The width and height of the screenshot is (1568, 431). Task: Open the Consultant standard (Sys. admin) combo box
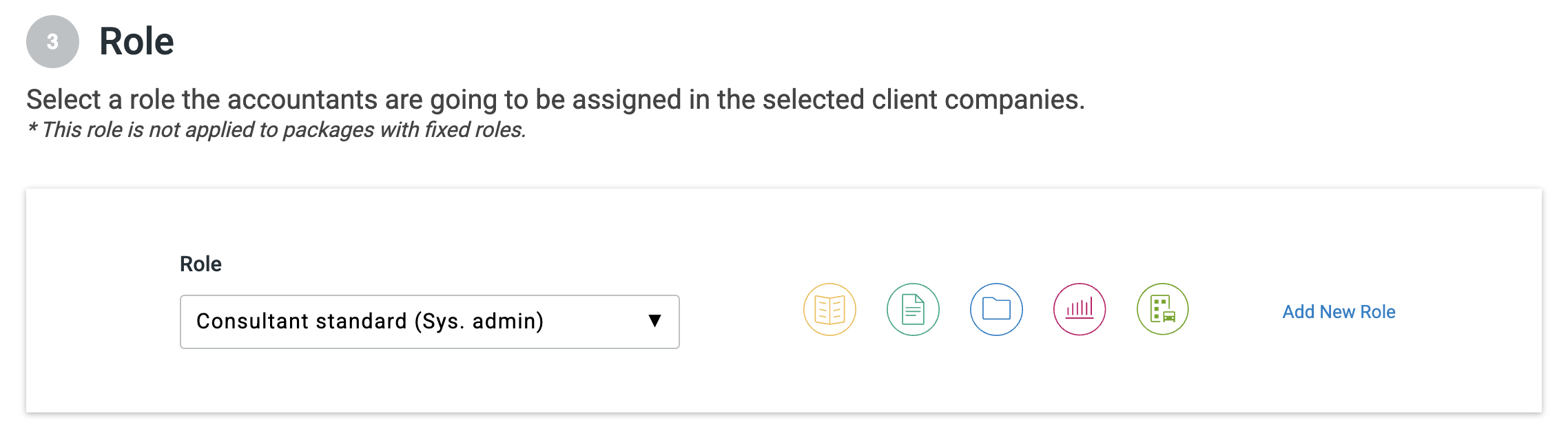[x=429, y=322]
